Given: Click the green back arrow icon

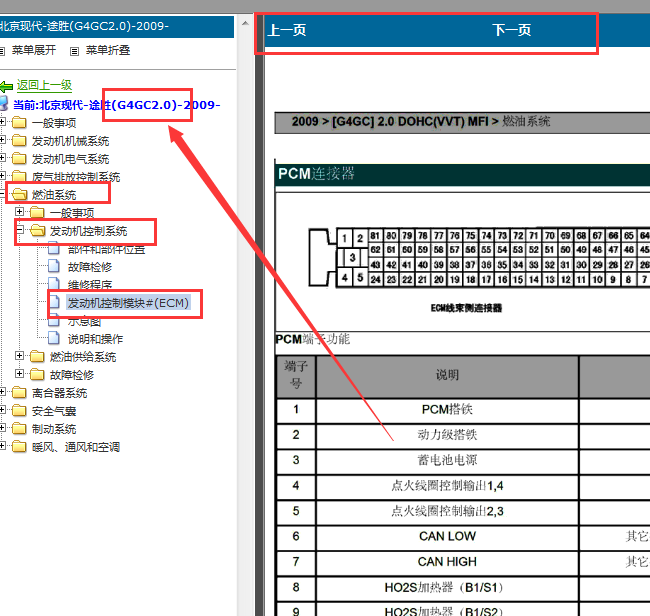Looking at the screenshot, I should 6,86.
